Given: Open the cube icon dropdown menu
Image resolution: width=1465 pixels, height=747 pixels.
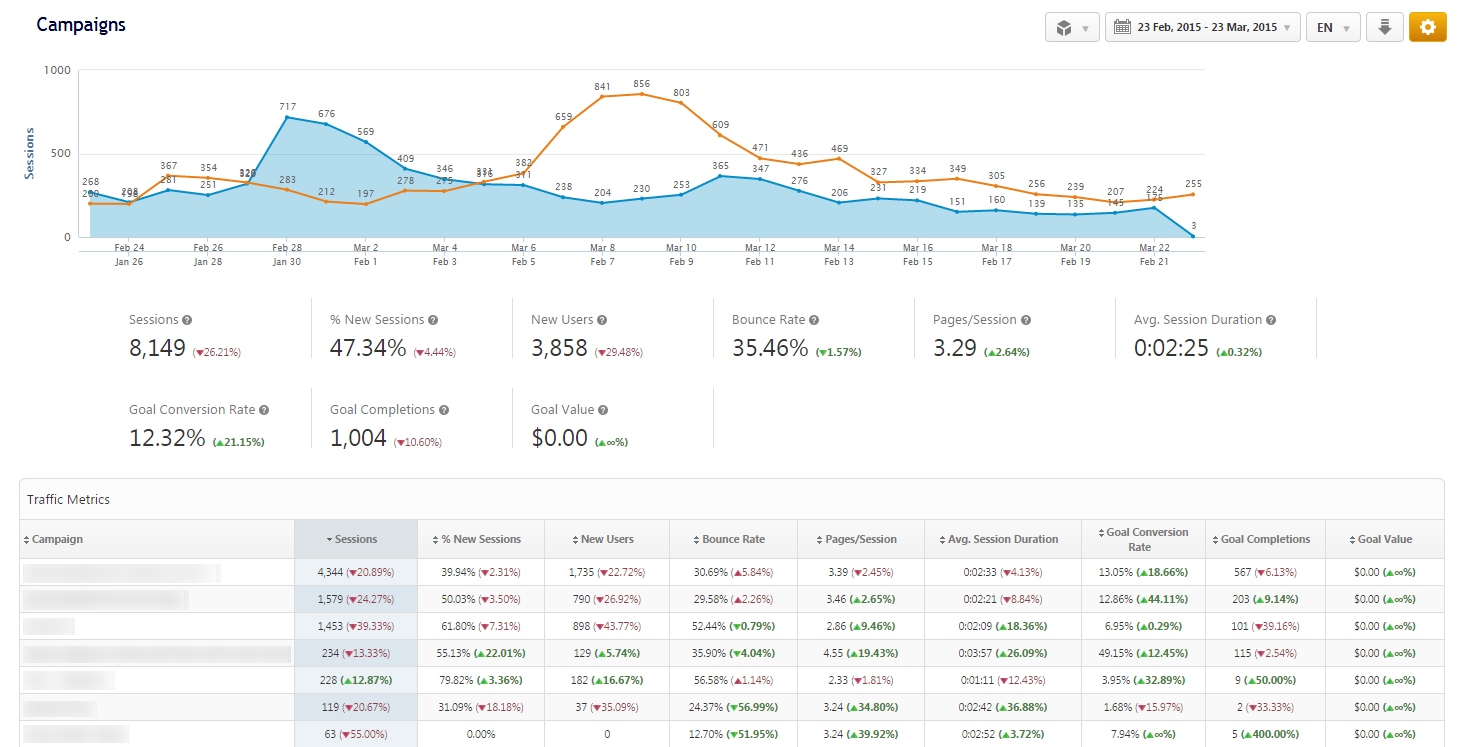Looking at the screenshot, I should [x=1072, y=27].
